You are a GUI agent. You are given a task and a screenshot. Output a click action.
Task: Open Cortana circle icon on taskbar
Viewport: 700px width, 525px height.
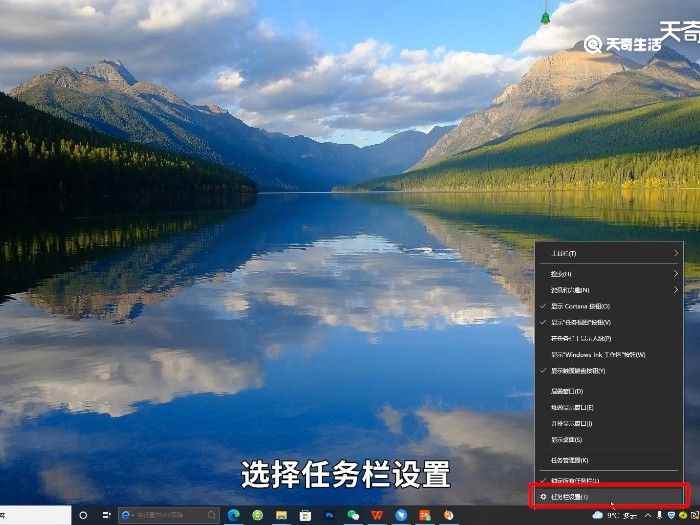(83, 515)
